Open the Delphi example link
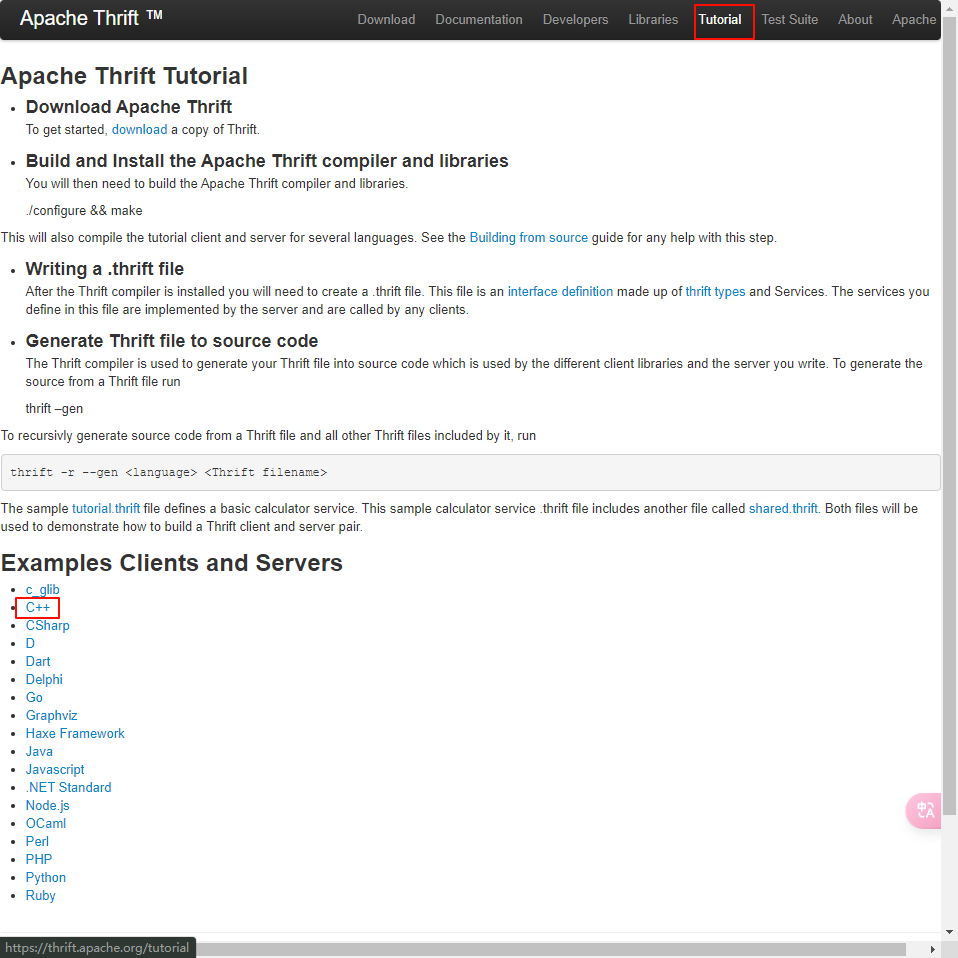Image resolution: width=958 pixels, height=958 pixels. 44,679
